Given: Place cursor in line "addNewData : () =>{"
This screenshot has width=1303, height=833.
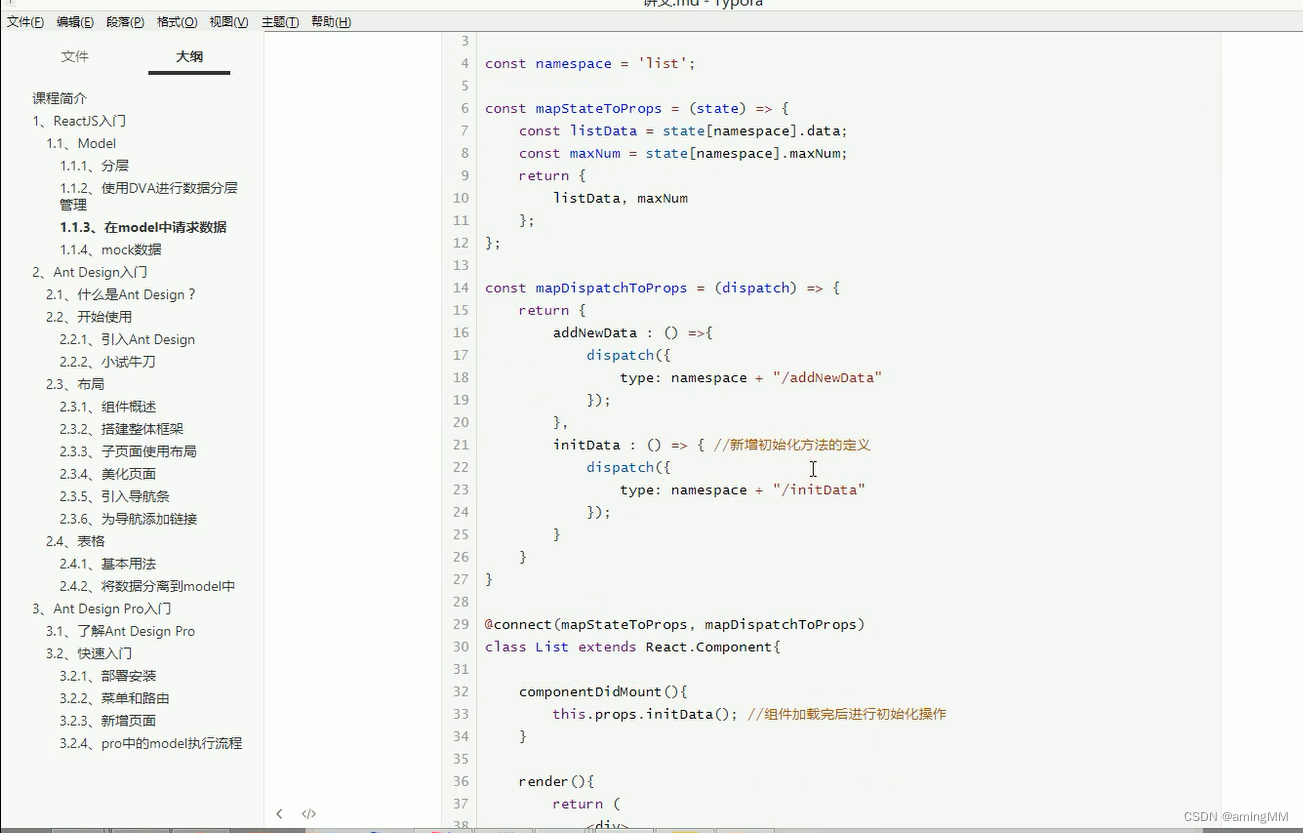Looking at the screenshot, I should tap(632, 333).
